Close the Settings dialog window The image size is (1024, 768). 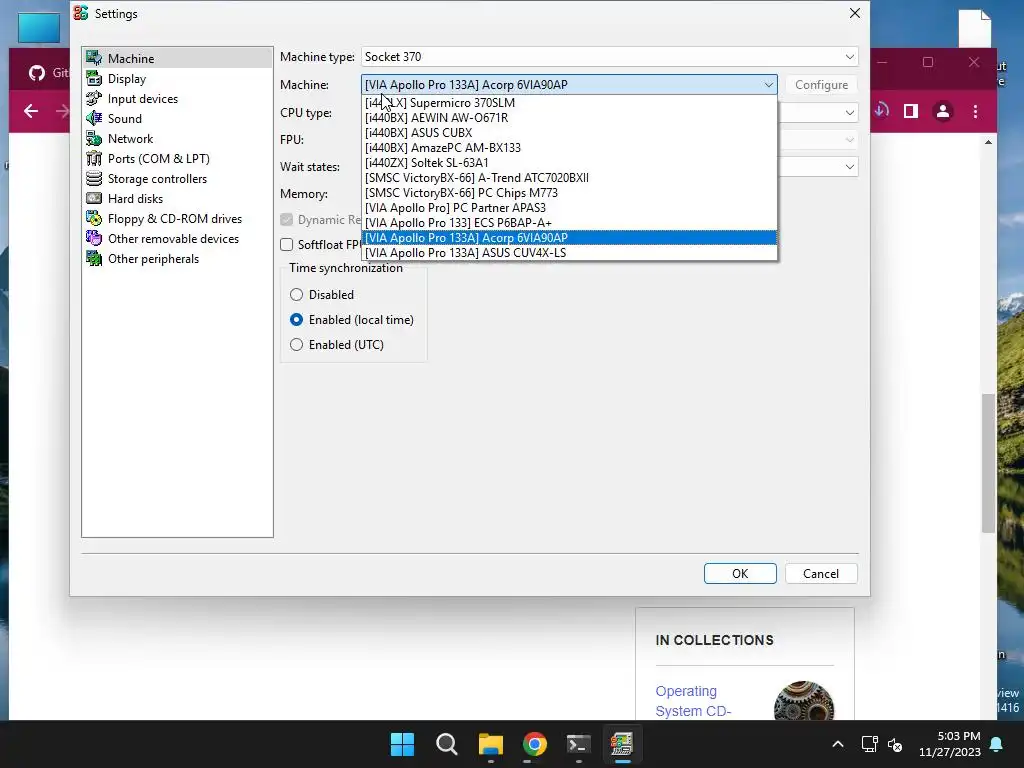[x=854, y=13]
